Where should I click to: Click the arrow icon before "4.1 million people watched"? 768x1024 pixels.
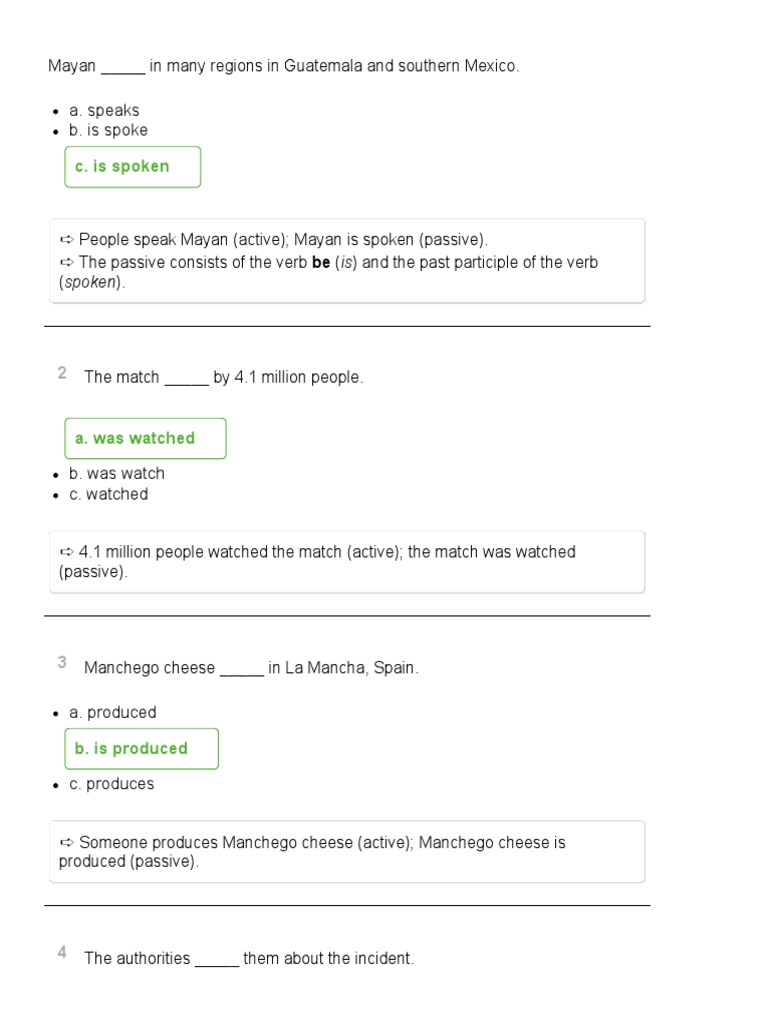tap(66, 552)
